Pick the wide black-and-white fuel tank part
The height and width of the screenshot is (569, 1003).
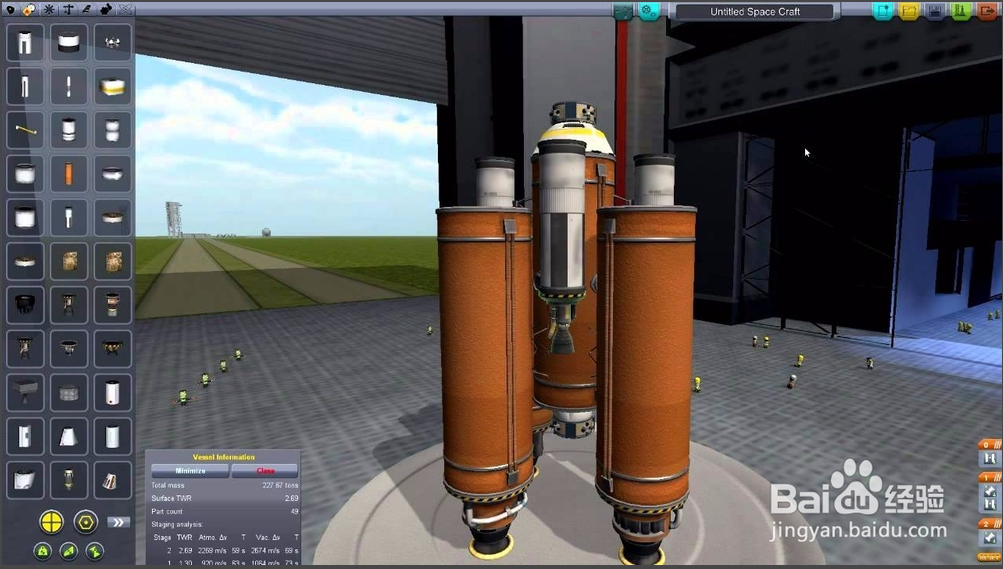pyautogui.click(x=68, y=42)
